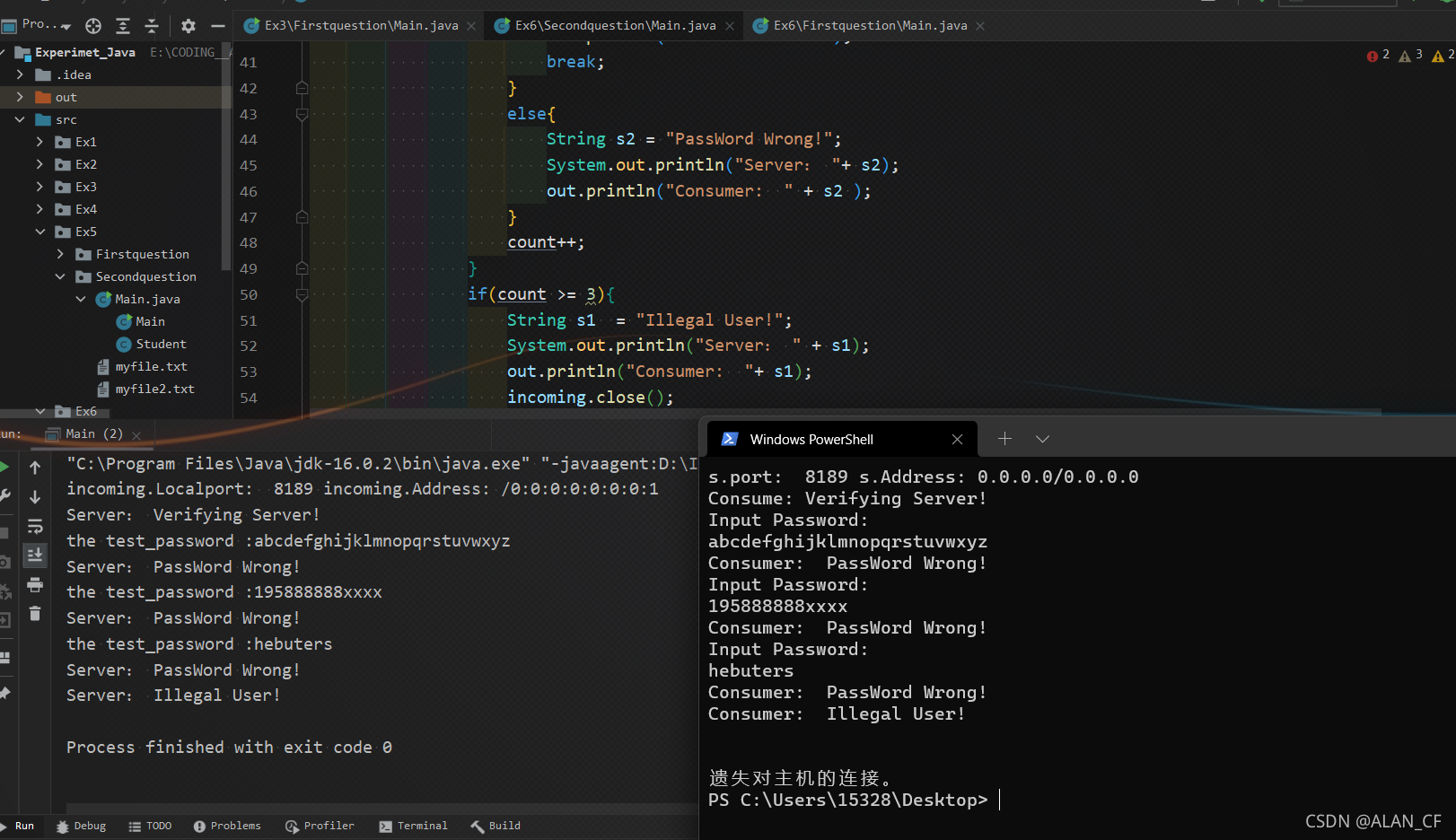Open Project panel gear options

coord(188,26)
